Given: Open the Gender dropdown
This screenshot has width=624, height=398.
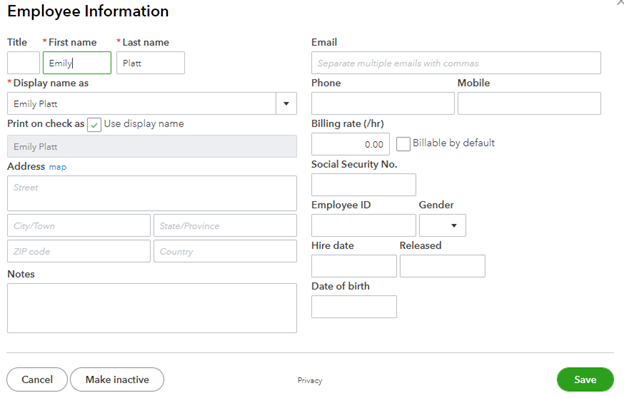Looking at the screenshot, I should coord(443,226).
